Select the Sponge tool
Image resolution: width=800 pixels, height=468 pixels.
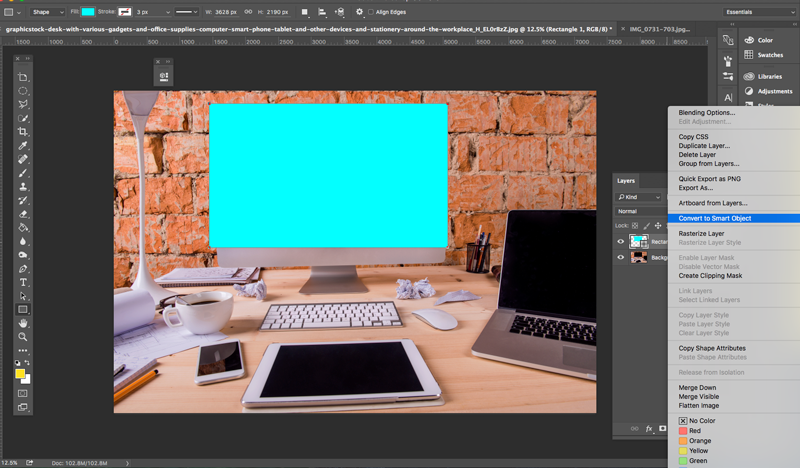tap(23, 255)
